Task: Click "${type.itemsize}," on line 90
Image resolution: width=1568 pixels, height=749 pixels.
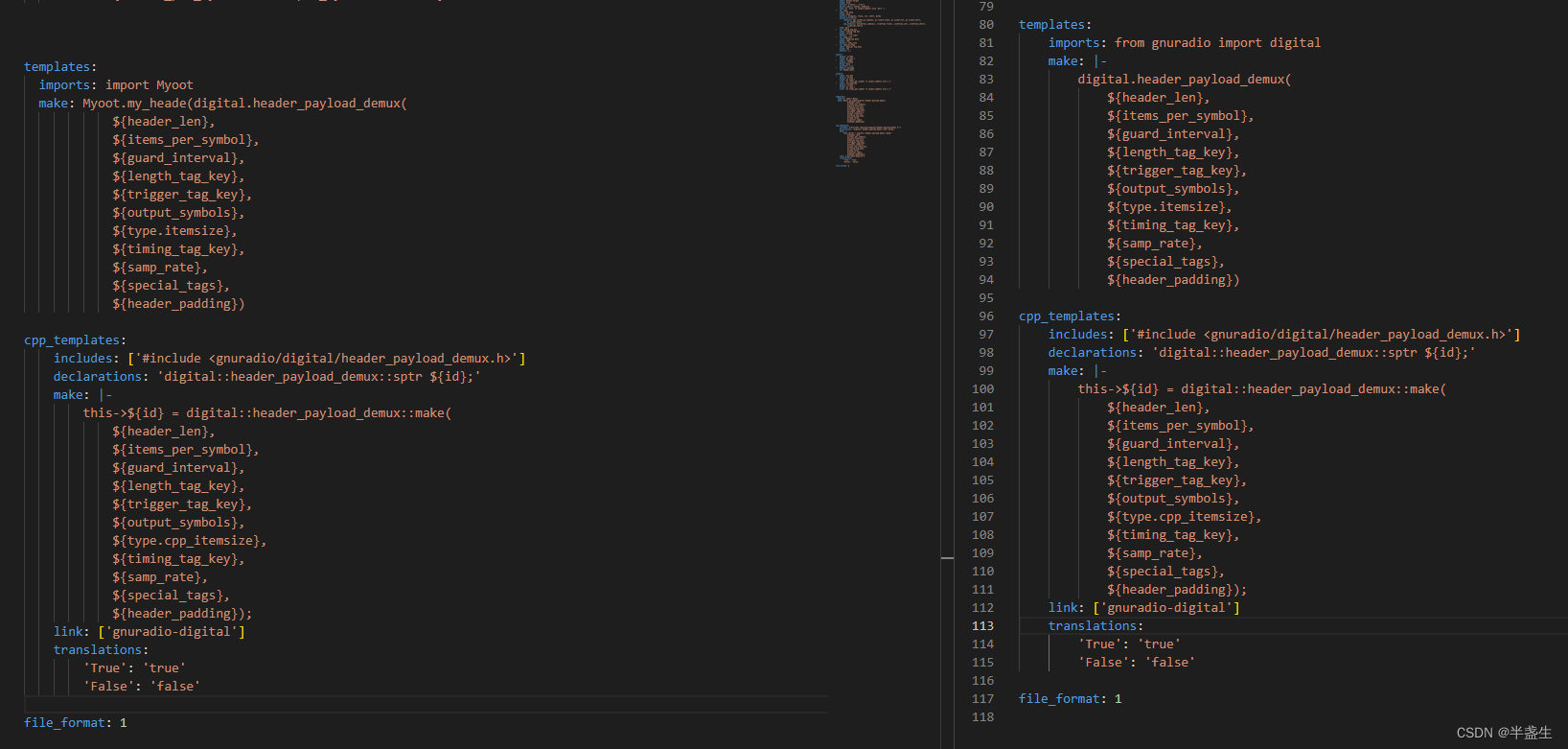Action: click(1169, 207)
